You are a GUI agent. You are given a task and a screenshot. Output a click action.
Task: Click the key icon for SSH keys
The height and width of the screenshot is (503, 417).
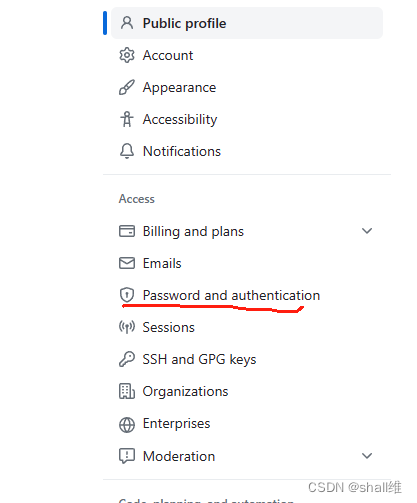127,359
